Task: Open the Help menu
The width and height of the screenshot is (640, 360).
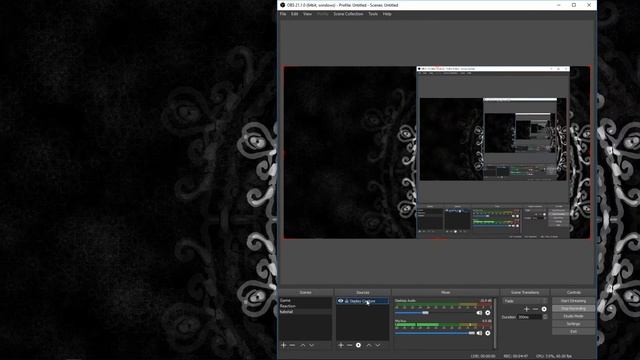Action: pyautogui.click(x=387, y=14)
